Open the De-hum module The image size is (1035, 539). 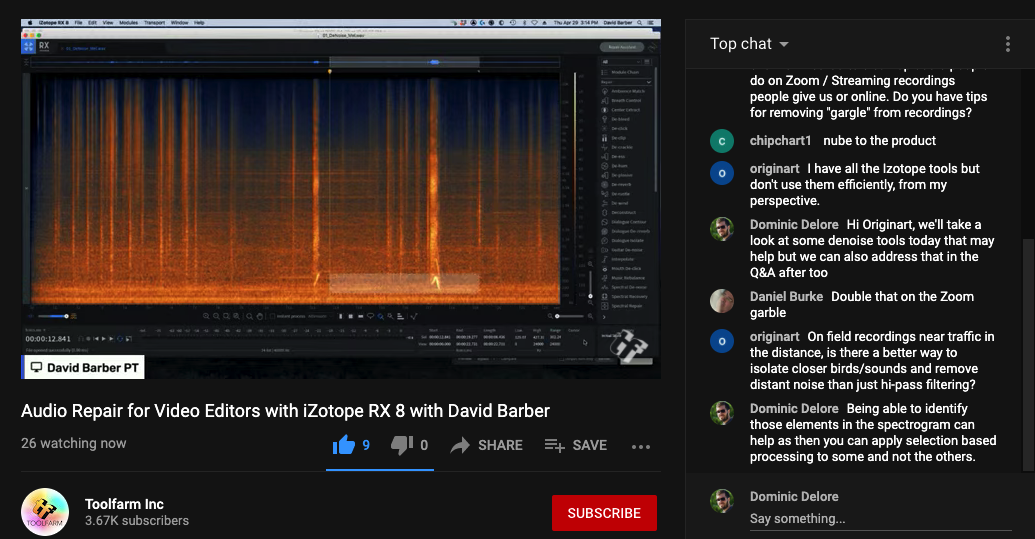point(613,166)
